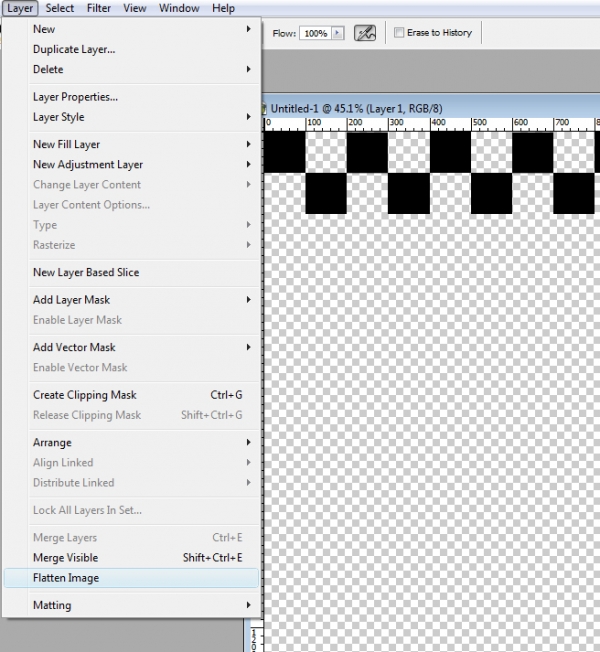Expand the Layer Style submenu
The image size is (600, 652).
131,117
